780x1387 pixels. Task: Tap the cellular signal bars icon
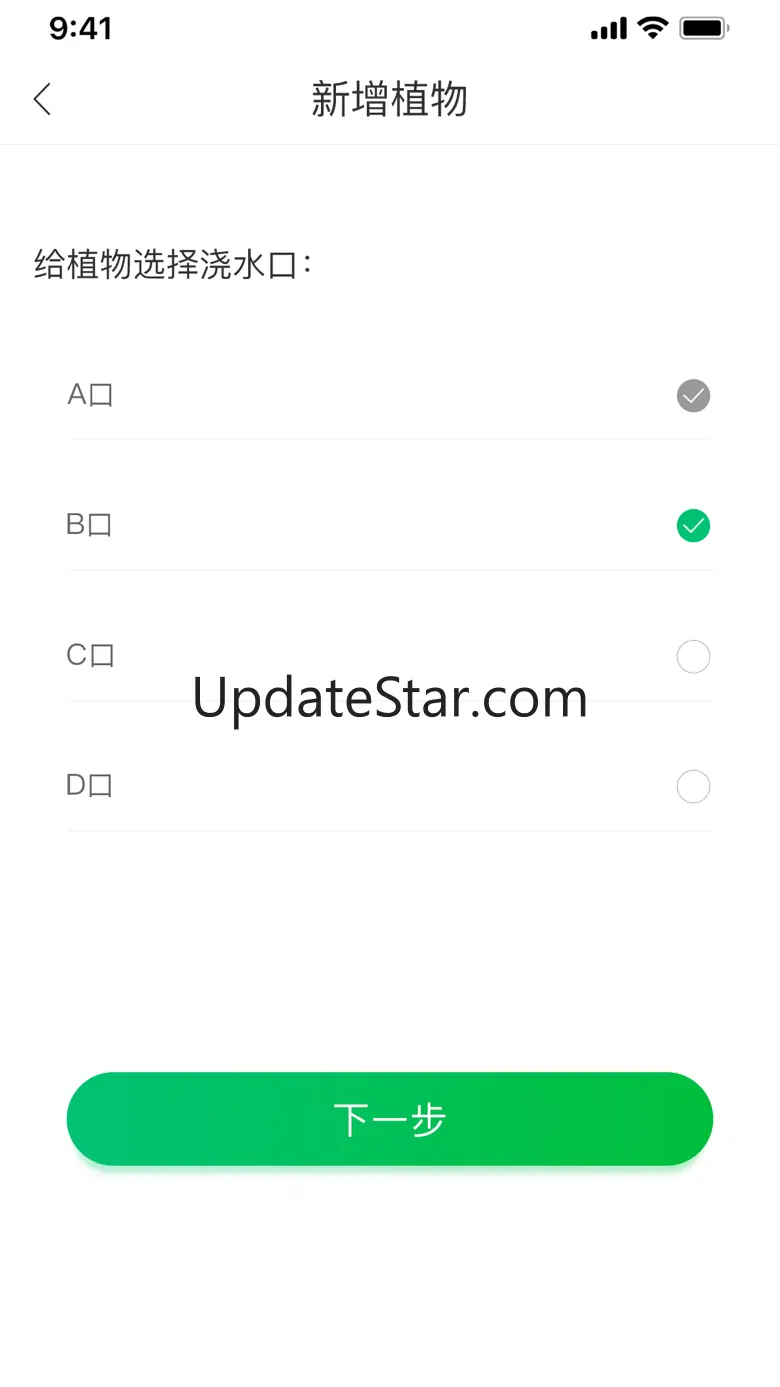609,29
